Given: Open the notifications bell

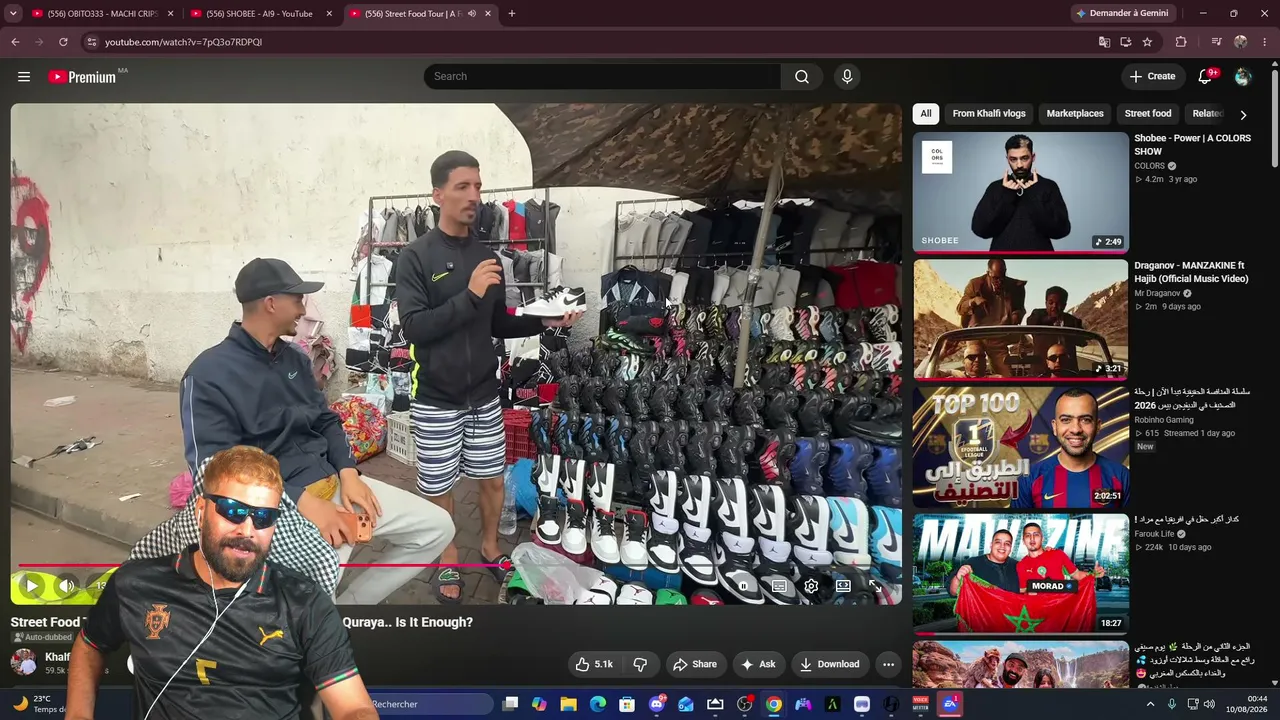Looking at the screenshot, I should [x=1206, y=77].
